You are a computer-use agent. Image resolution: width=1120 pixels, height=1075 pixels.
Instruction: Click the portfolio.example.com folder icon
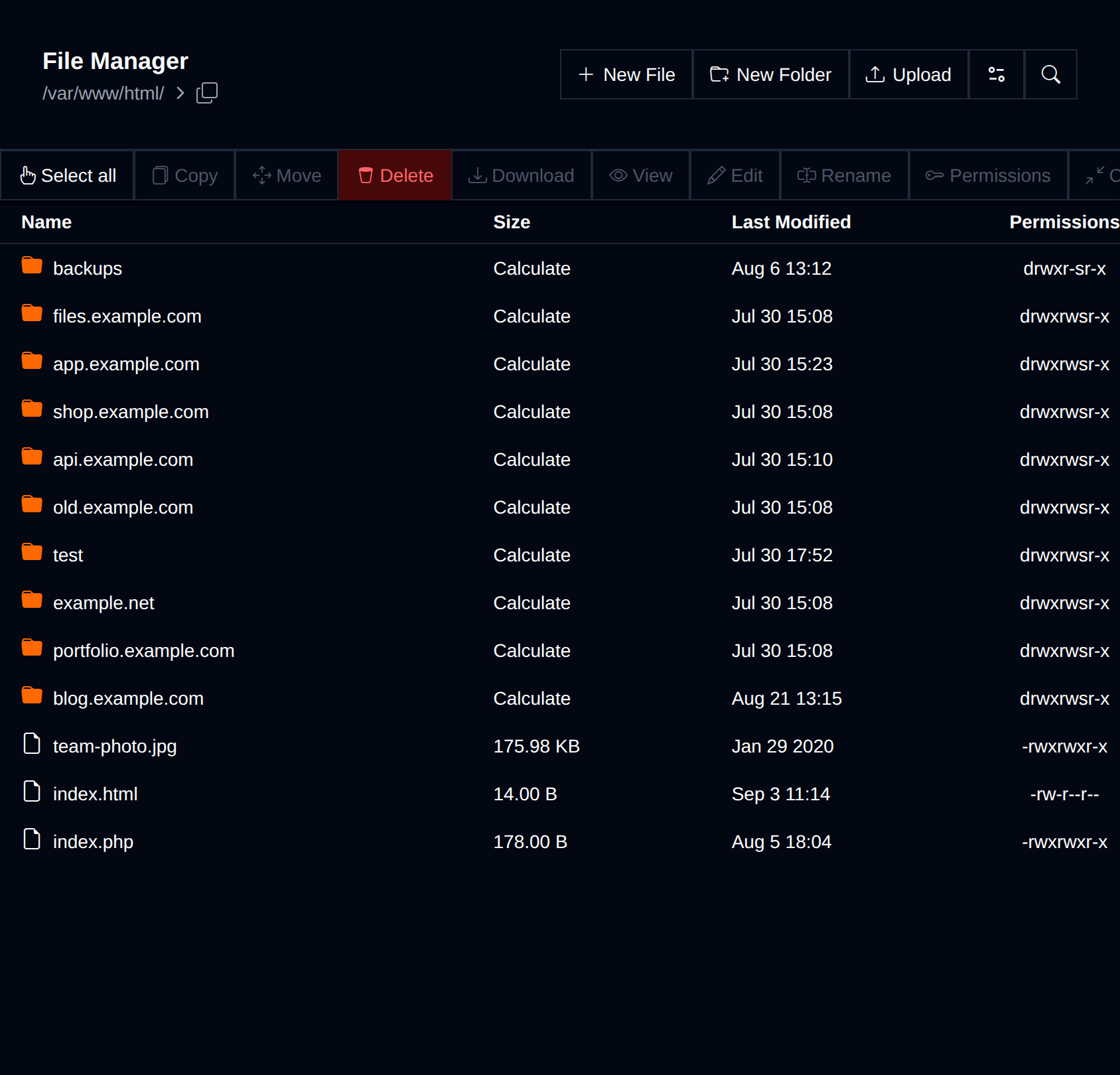[x=32, y=648]
